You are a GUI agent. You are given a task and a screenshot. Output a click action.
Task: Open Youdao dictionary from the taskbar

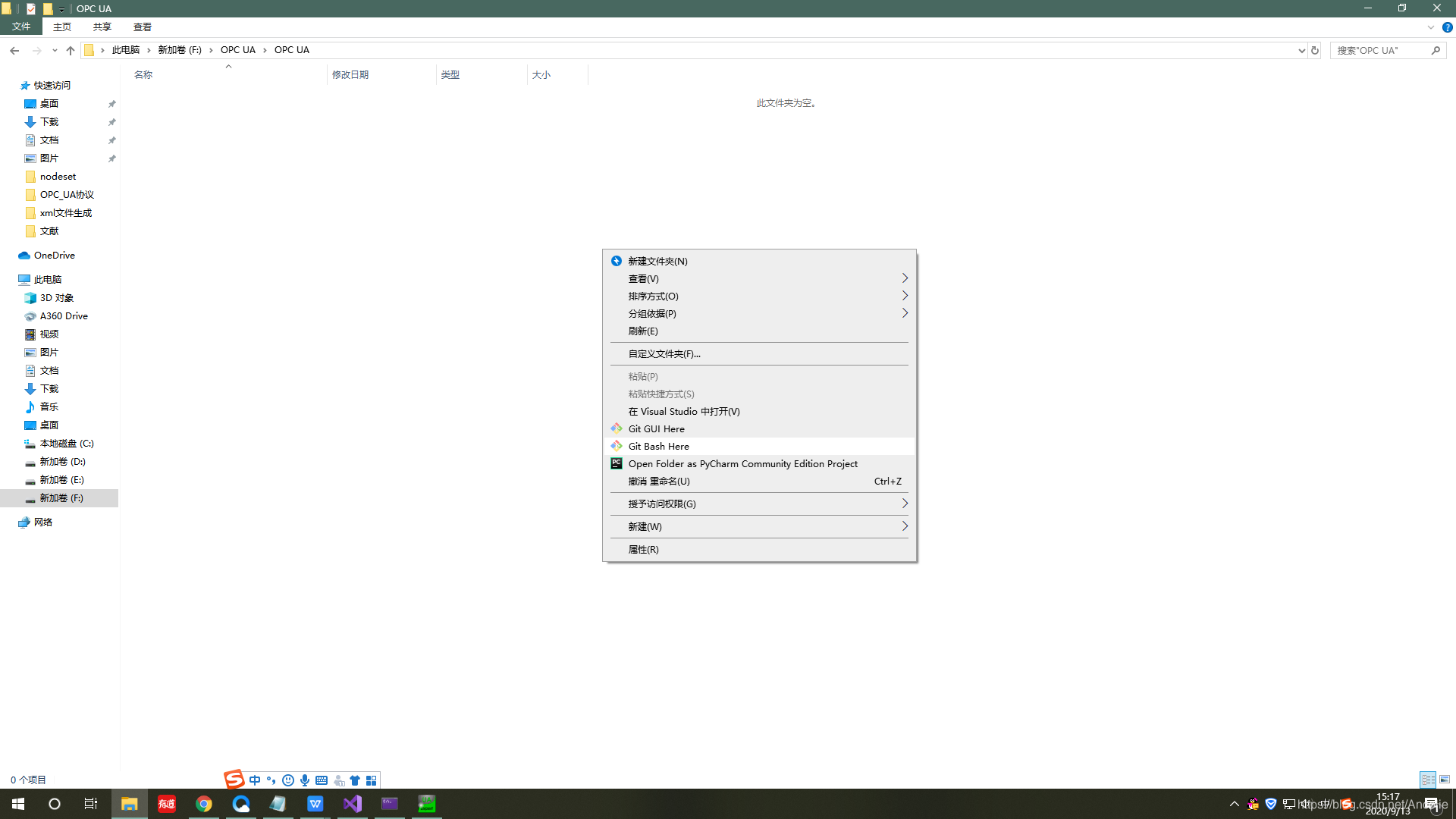coord(167,804)
